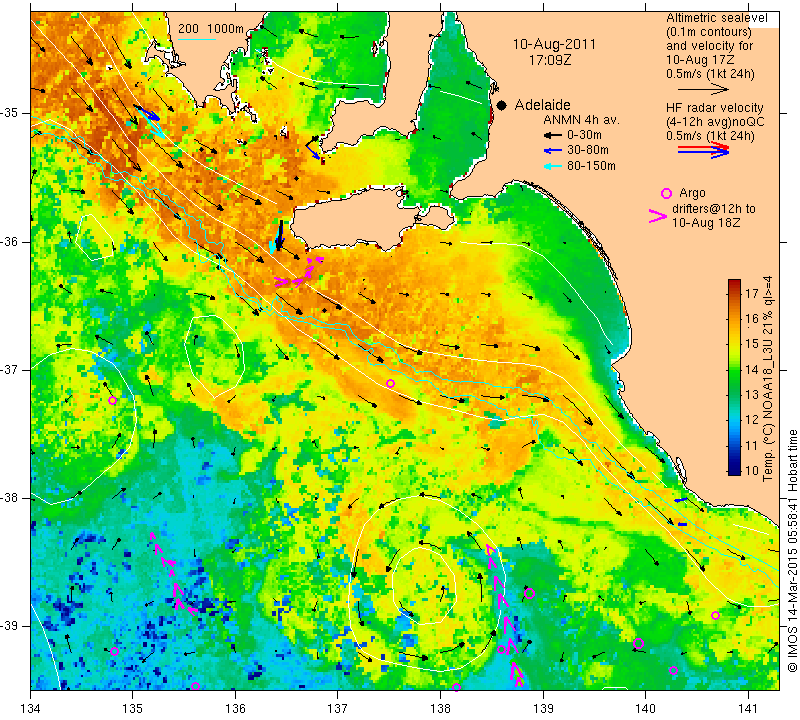Click the date 10-Aug-2011 text
This screenshot has width=800, height=720.
[x=554, y=44]
